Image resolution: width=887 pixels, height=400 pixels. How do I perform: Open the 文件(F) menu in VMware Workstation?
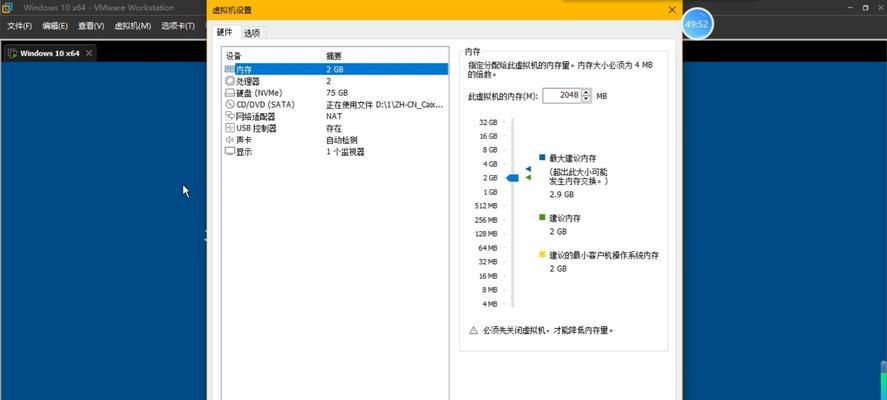pos(19,26)
